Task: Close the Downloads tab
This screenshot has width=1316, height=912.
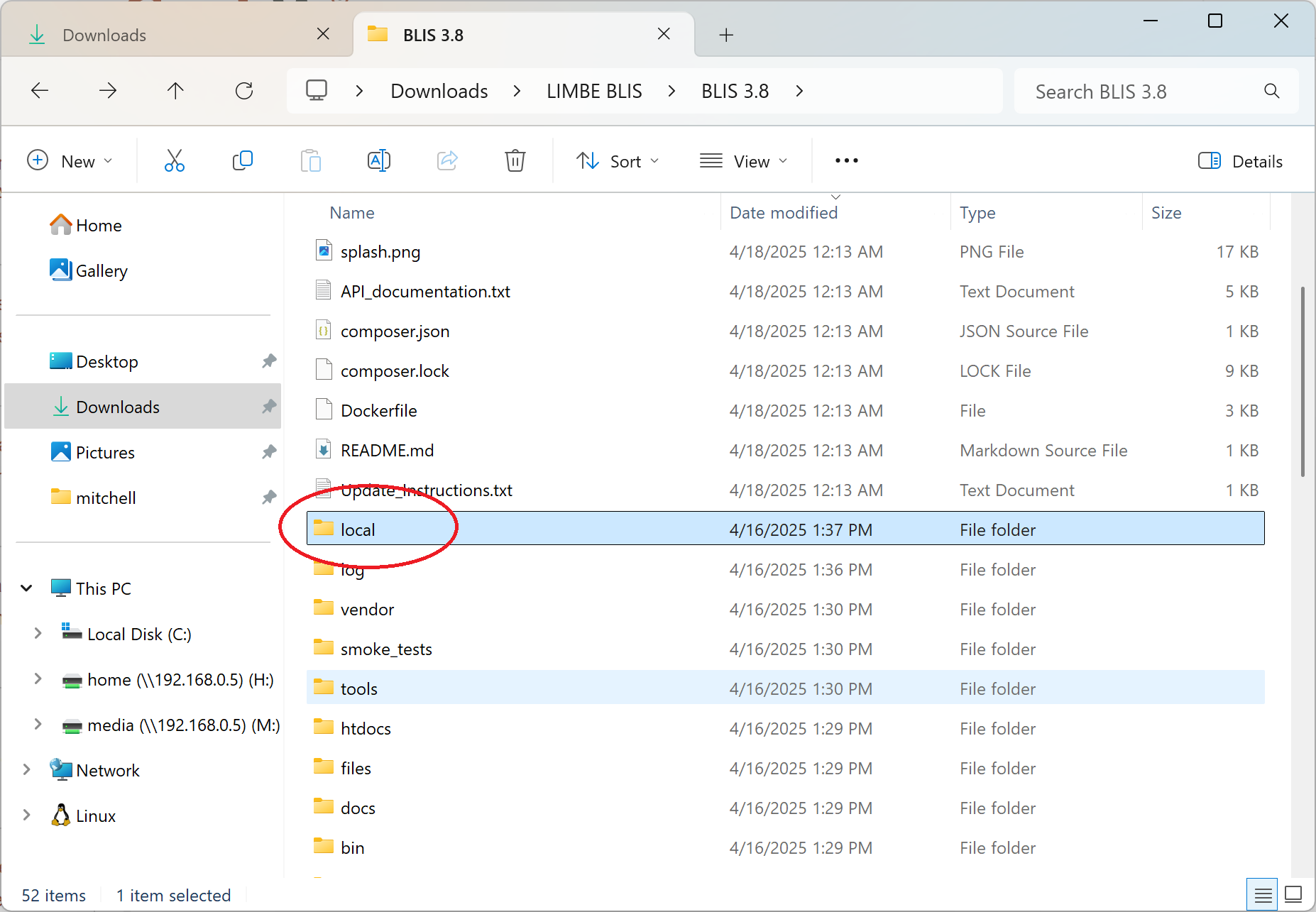Action: point(323,34)
